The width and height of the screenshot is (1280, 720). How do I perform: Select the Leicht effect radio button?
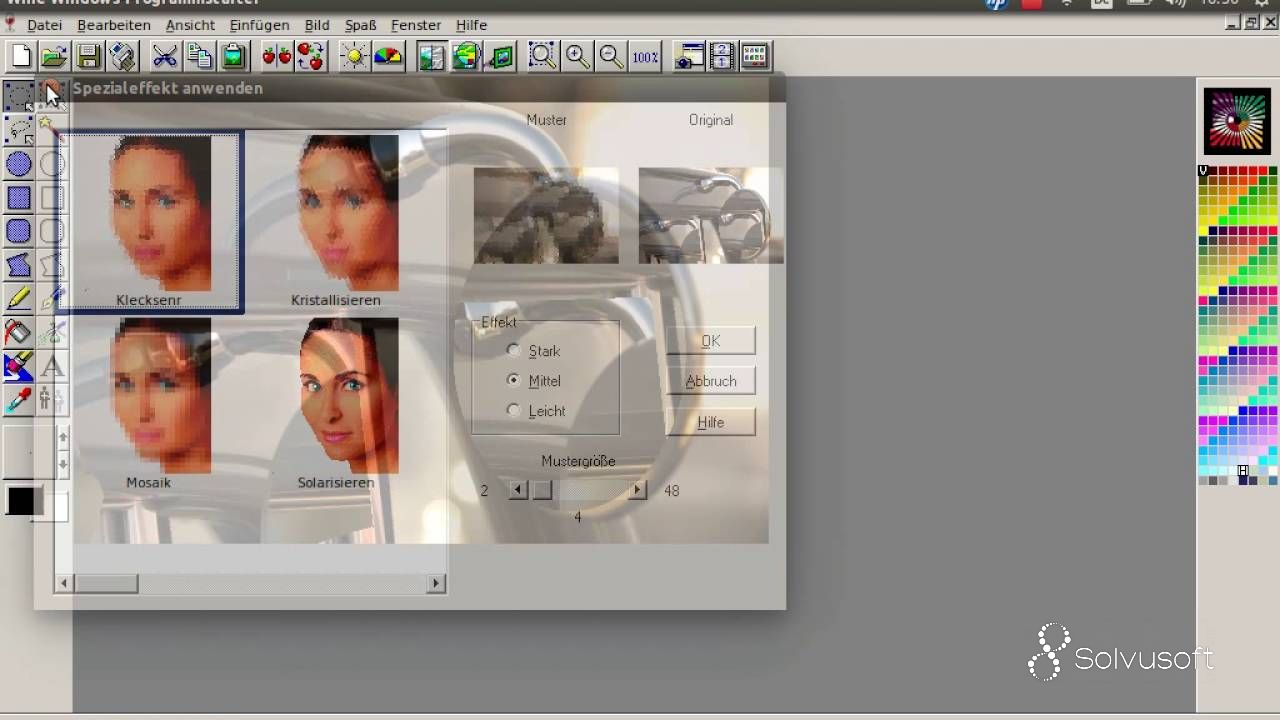pyautogui.click(x=514, y=411)
